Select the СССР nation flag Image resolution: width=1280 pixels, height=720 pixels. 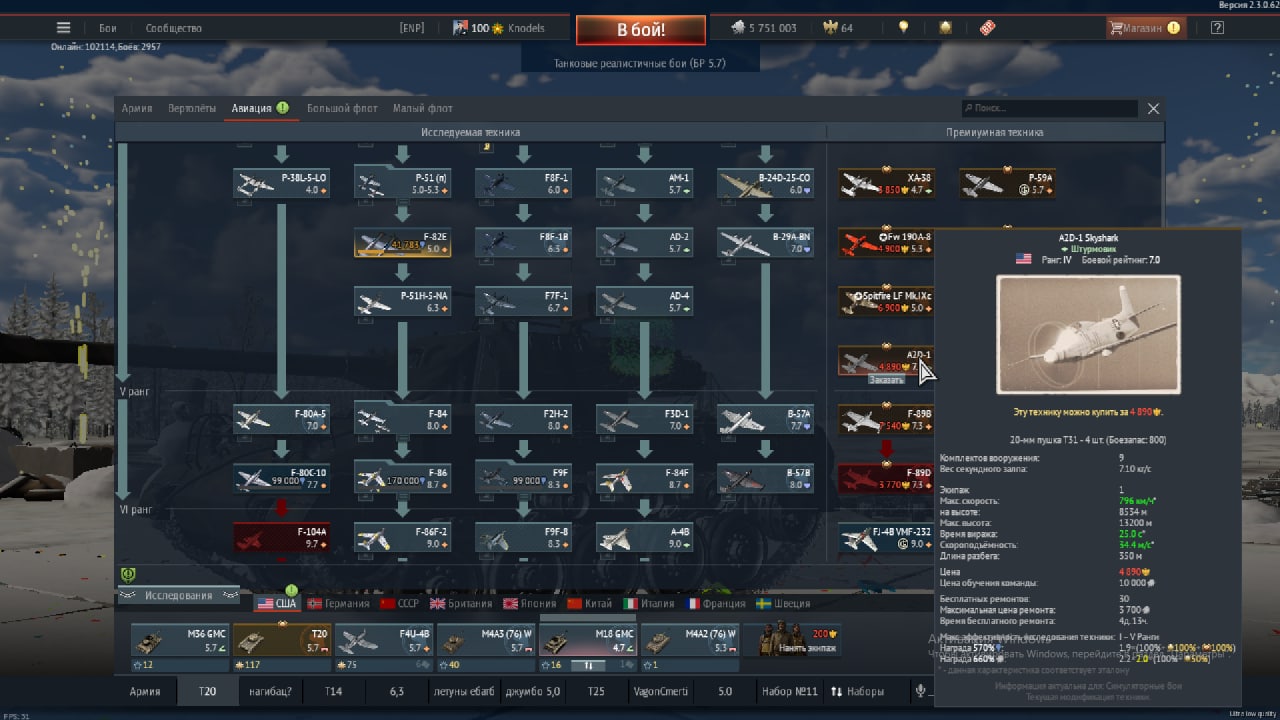400,604
